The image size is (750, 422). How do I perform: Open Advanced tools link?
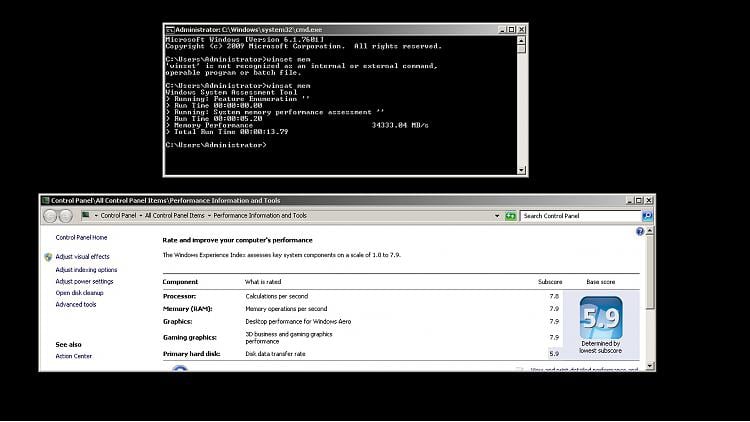[76, 304]
